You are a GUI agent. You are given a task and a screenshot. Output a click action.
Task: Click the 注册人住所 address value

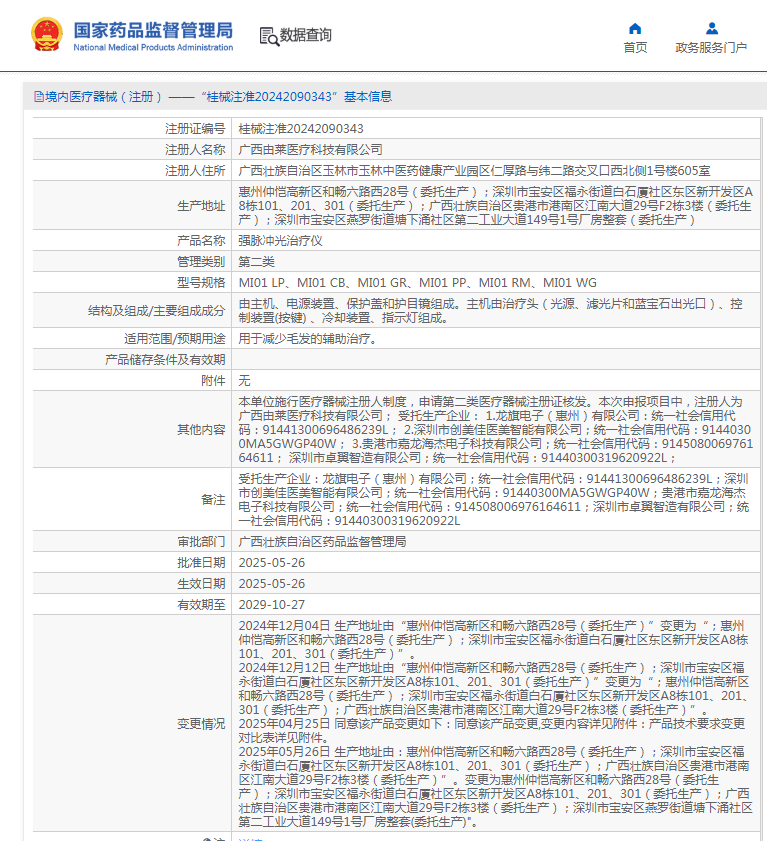pos(474,171)
